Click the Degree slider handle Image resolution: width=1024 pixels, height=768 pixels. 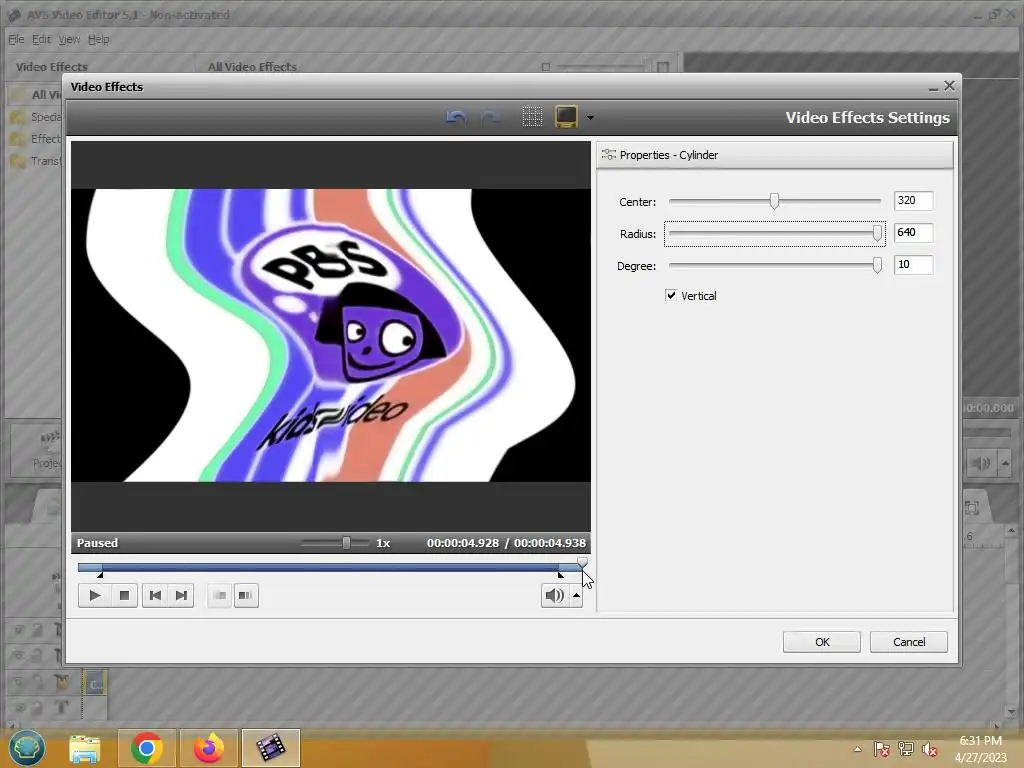tap(877, 264)
